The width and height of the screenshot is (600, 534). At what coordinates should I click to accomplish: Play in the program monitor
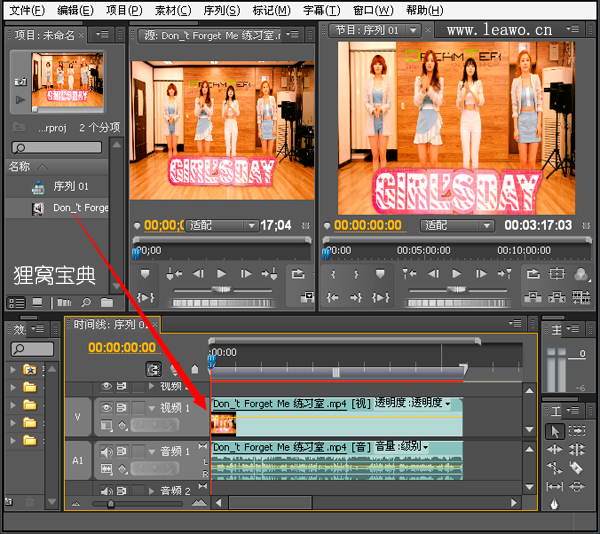457,274
